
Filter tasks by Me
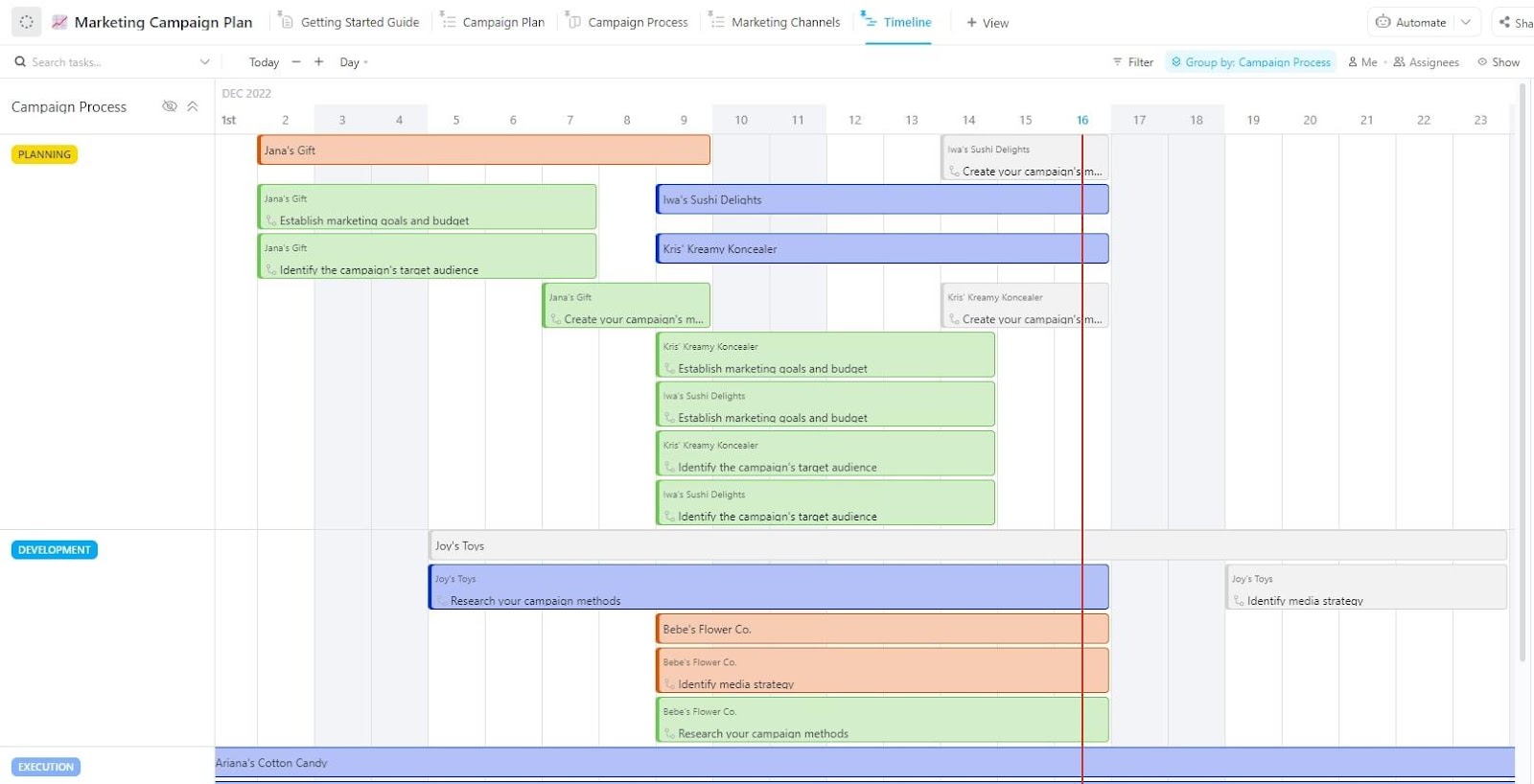1362,62
